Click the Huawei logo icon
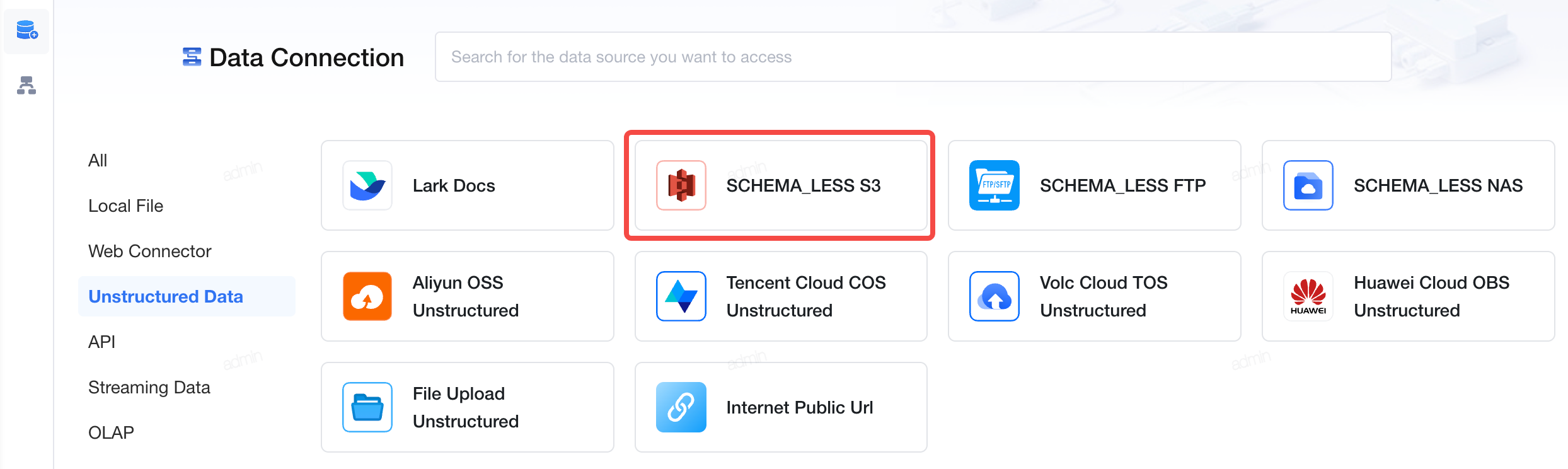The width and height of the screenshot is (1568, 469). pyautogui.click(x=1308, y=296)
